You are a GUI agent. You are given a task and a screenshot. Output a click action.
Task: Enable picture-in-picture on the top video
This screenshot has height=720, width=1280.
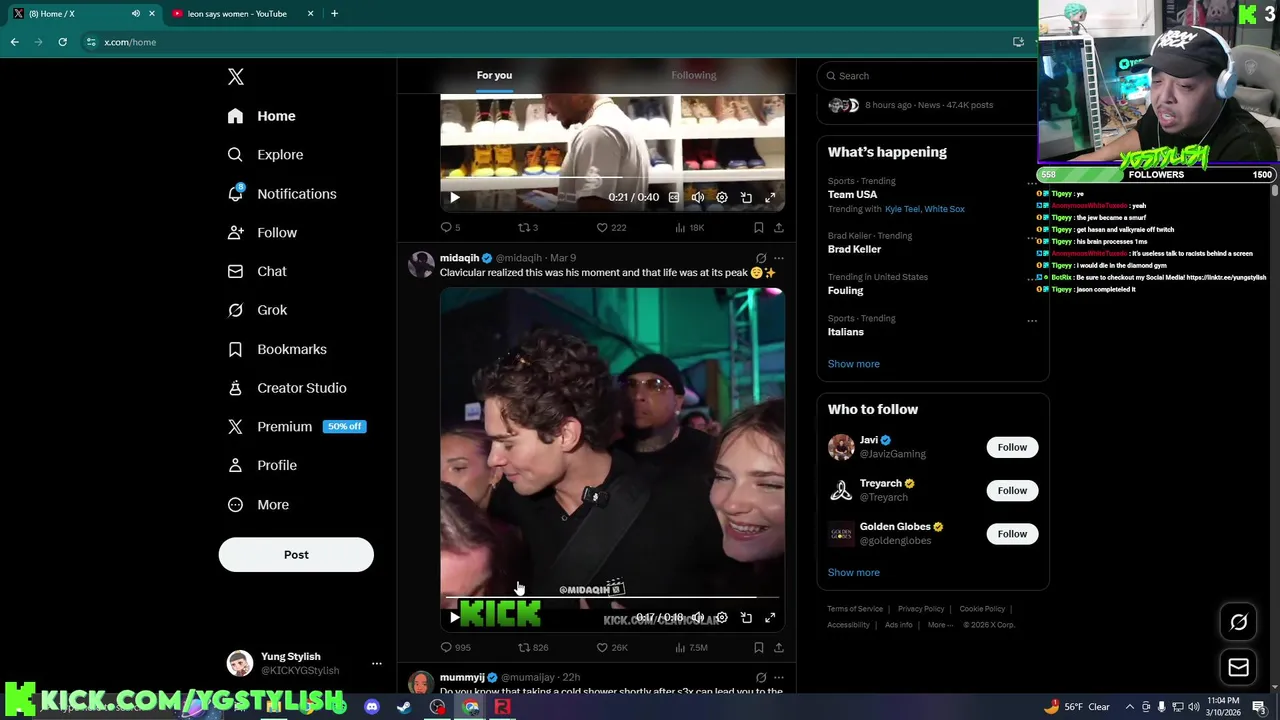[x=746, y=198]
